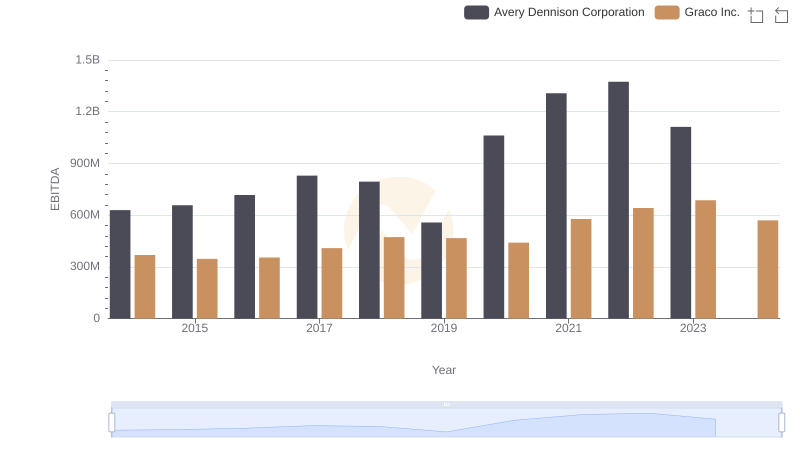Toggle the Graco Inc. legend series
Screen dimensions: 800x461
(x=697, y=12)
